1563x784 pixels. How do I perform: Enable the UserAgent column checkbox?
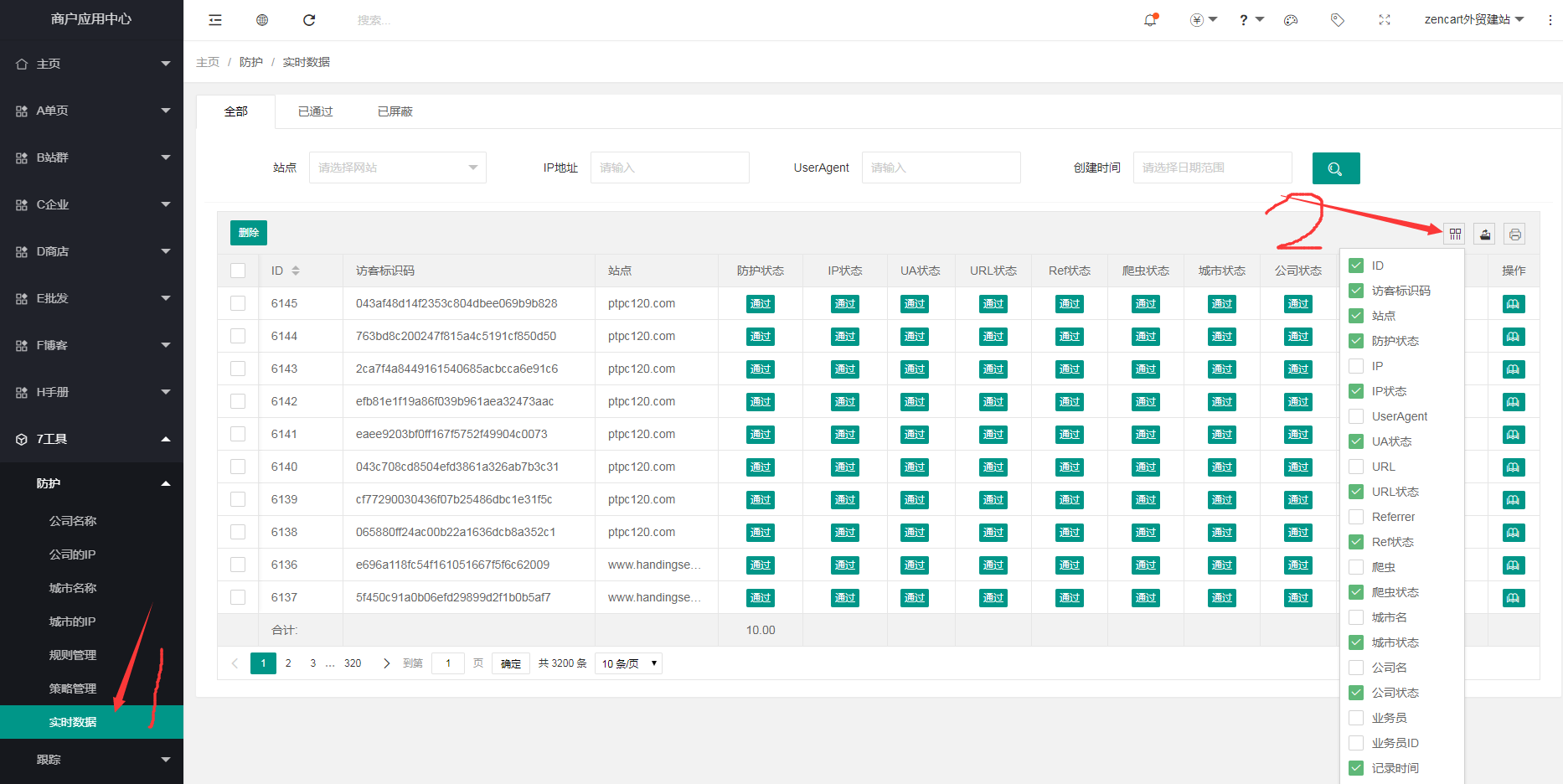pos(1356,416)
